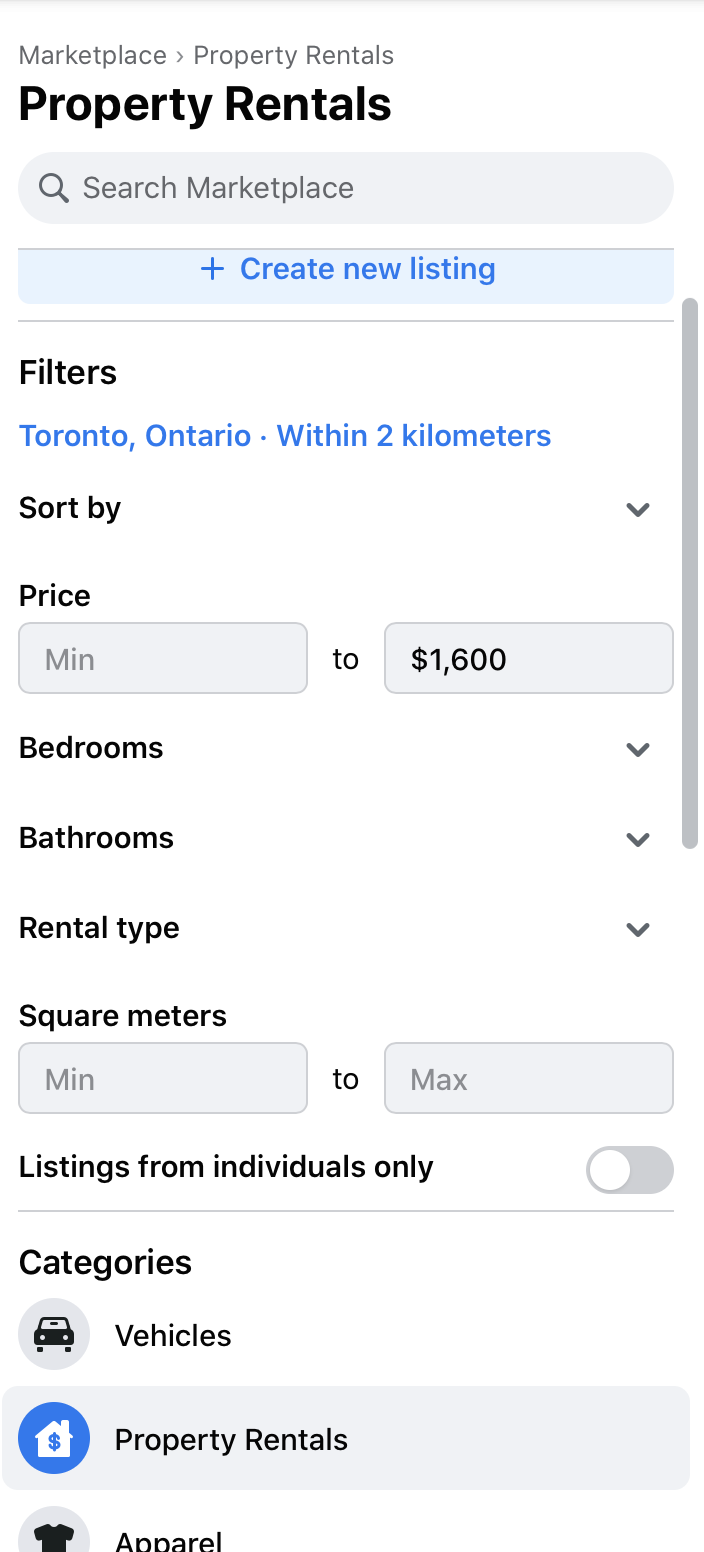
Task: Change location Toronto, Ontario within 2 kilometers
Action: (x=285, y=436)
